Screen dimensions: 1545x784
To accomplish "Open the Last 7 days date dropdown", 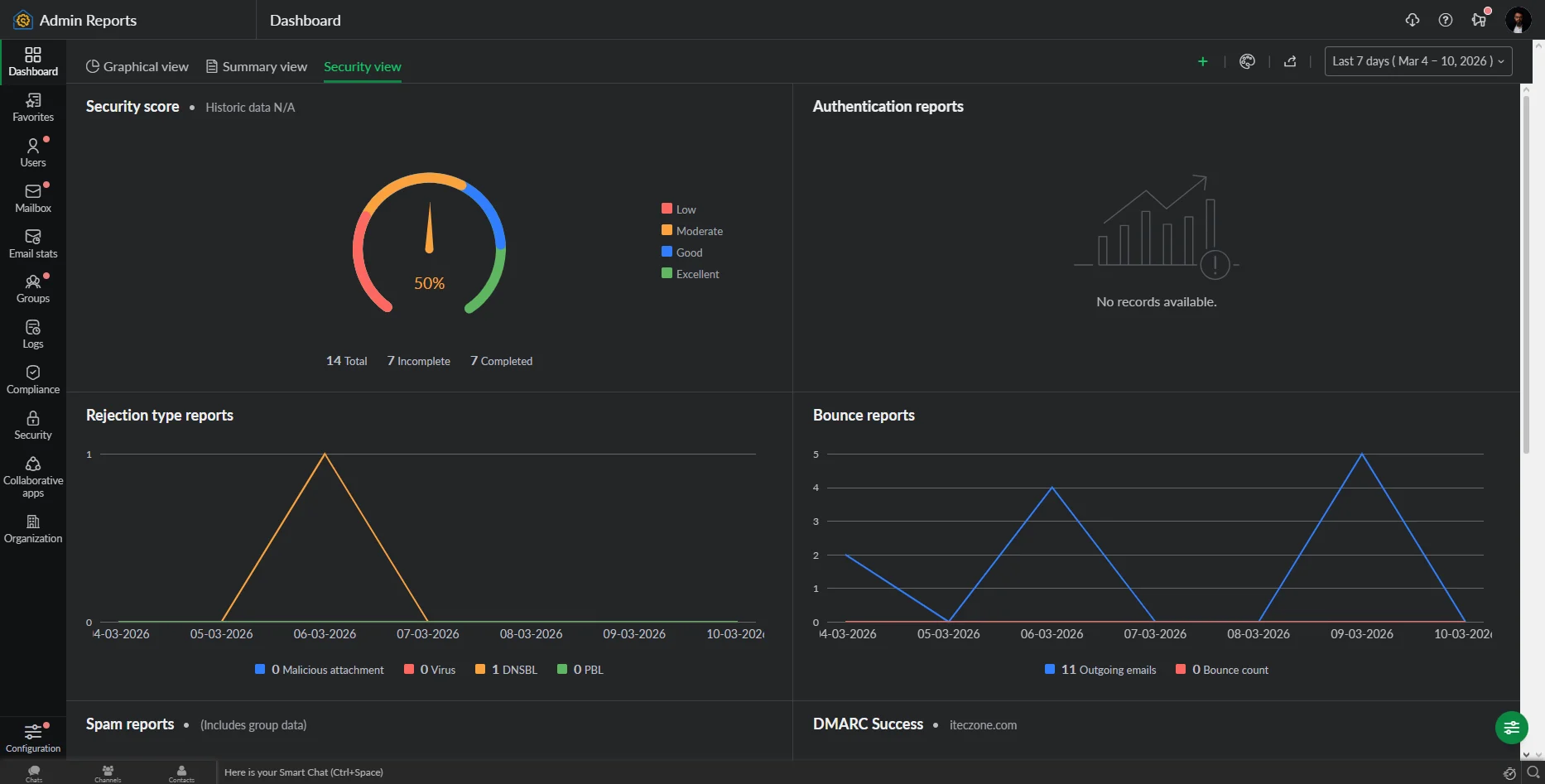I will pyautogui.click(x=1417, y=61).
